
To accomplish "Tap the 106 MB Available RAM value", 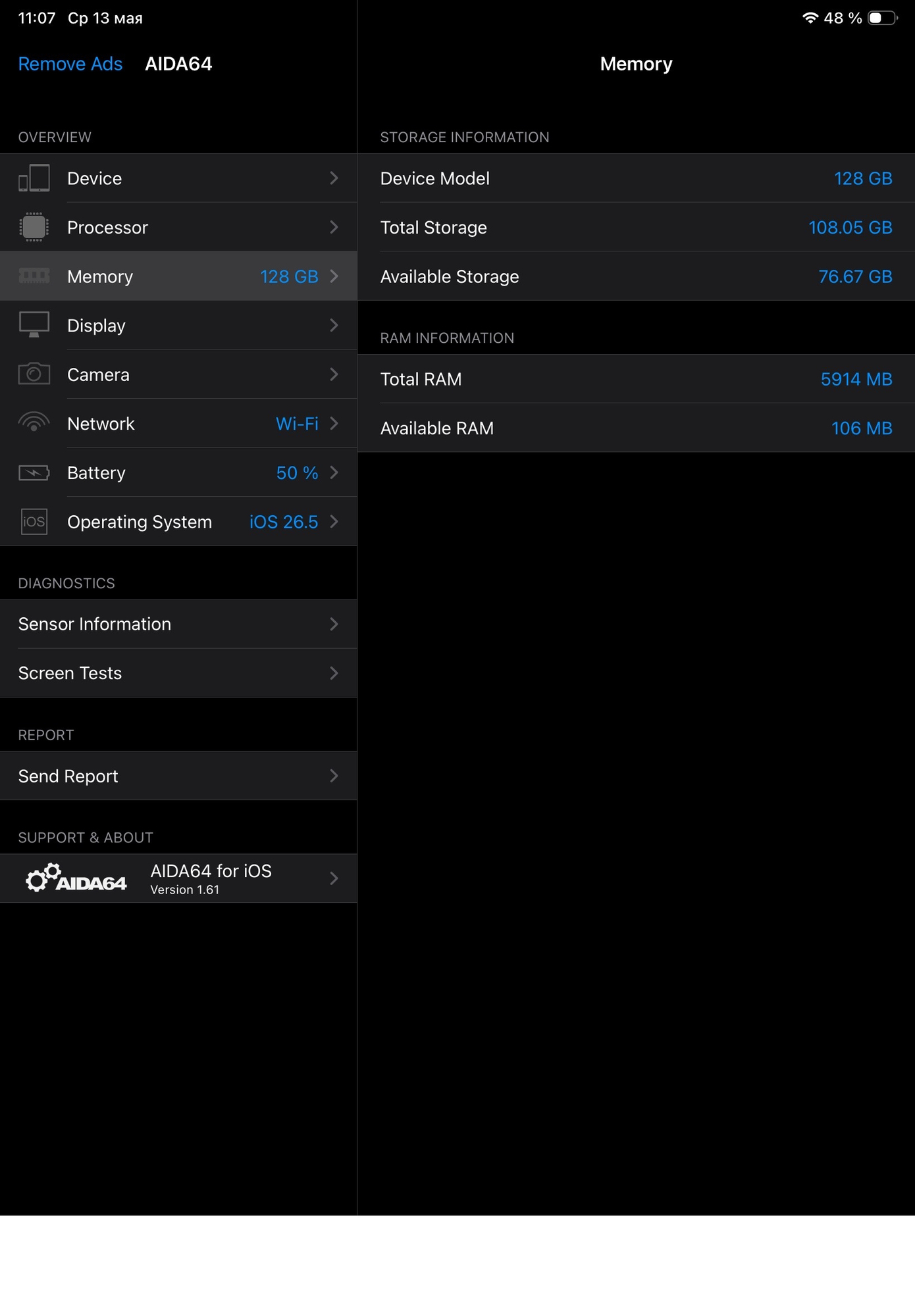I will (x=862, y=428).
